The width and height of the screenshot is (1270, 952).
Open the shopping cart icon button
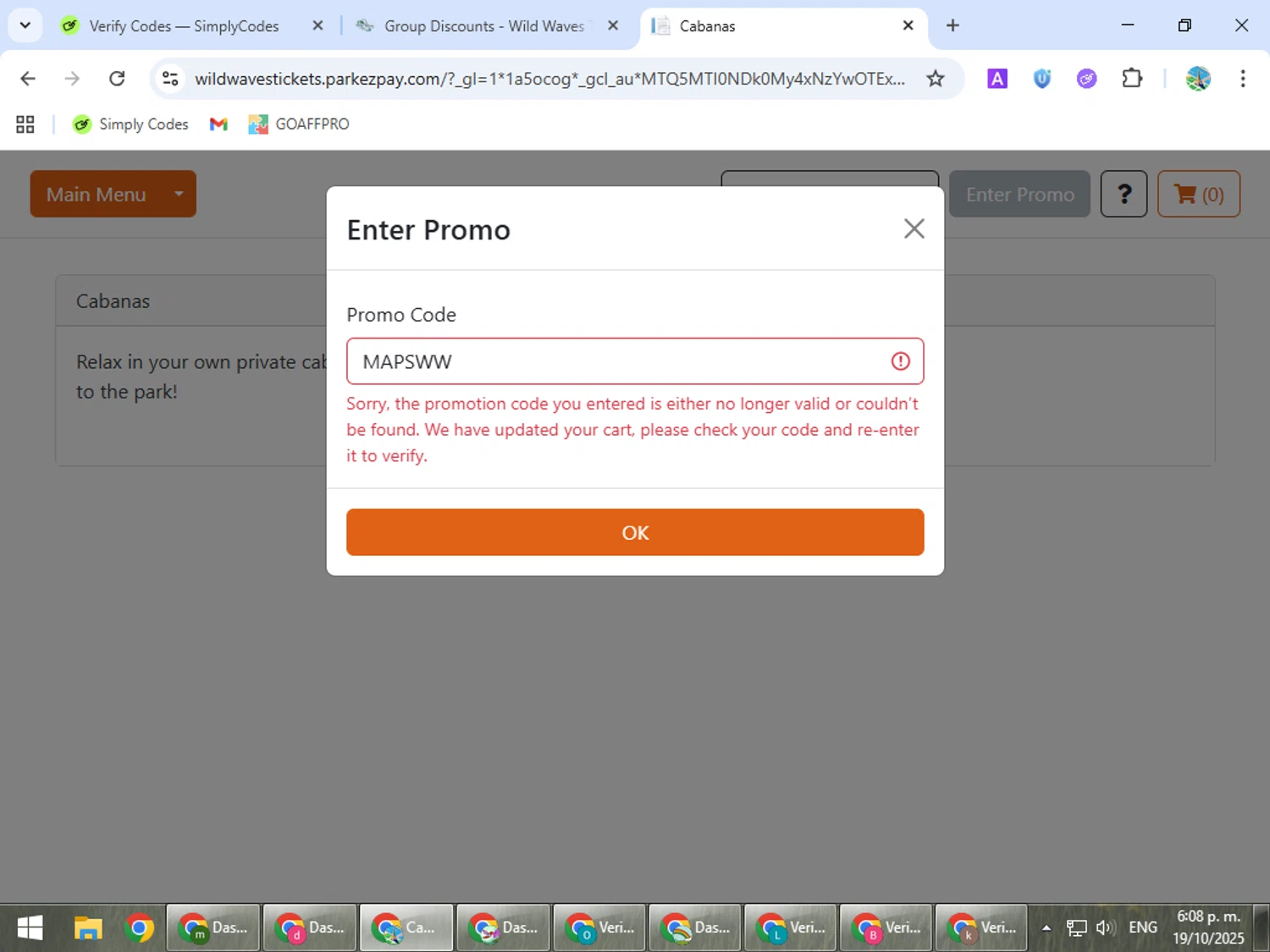click(x=1198, y=194)
